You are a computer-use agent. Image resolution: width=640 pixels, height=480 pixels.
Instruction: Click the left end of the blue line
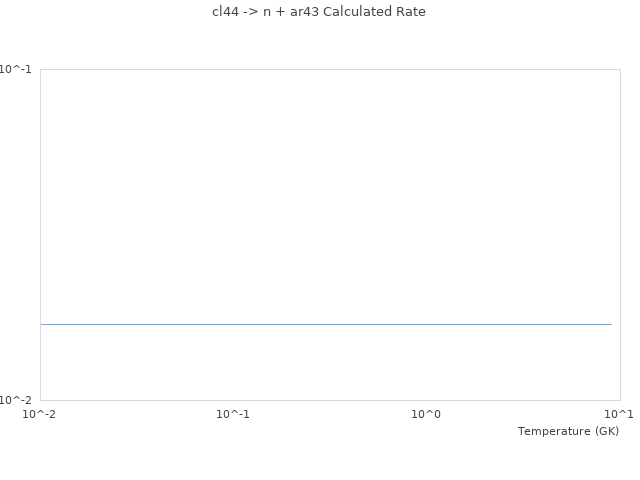click(x=42, y=324)
